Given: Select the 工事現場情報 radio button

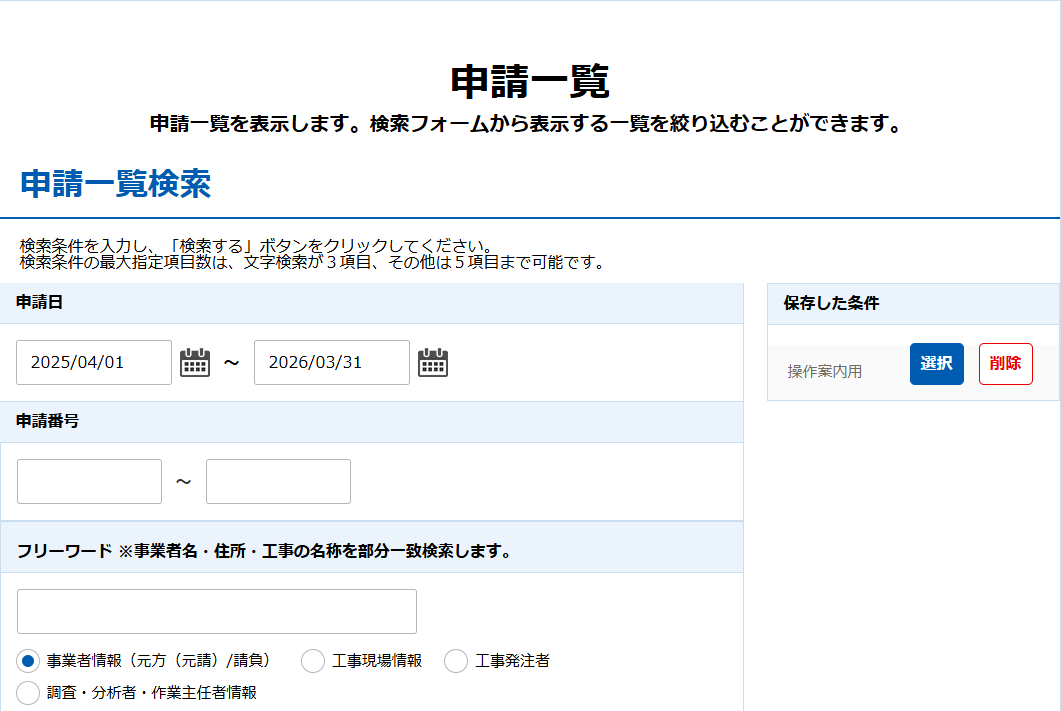Looking at the screenshot, I should [313, 661].
